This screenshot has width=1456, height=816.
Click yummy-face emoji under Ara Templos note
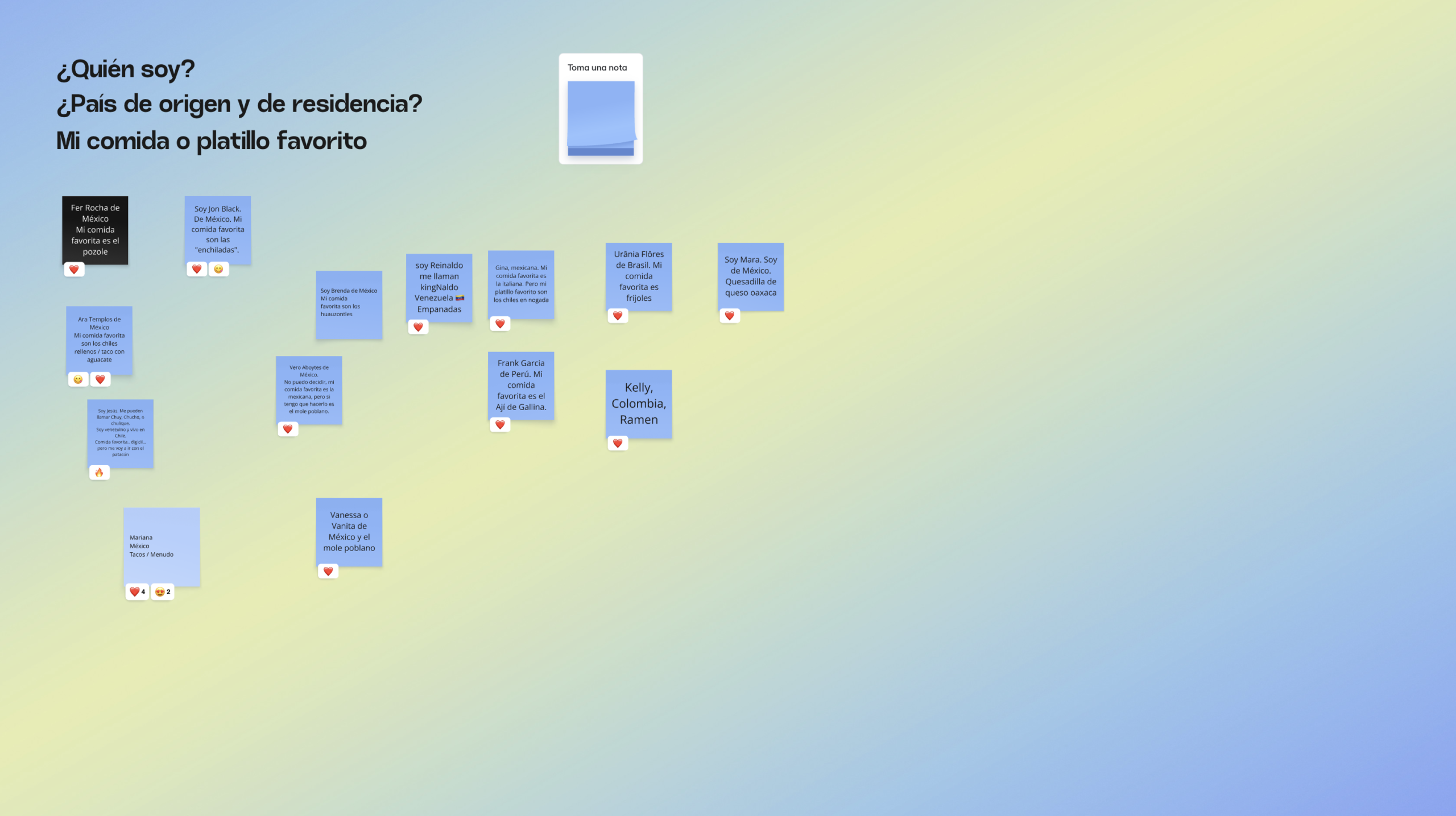(x=78, y=380)
